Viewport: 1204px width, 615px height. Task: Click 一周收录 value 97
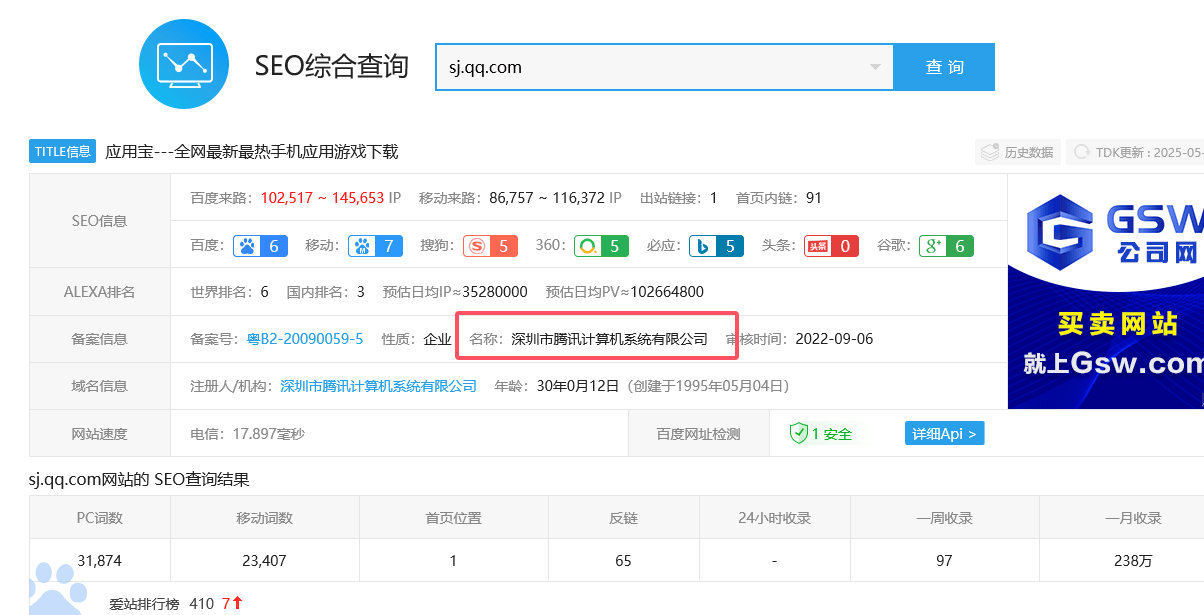[944, 560]
